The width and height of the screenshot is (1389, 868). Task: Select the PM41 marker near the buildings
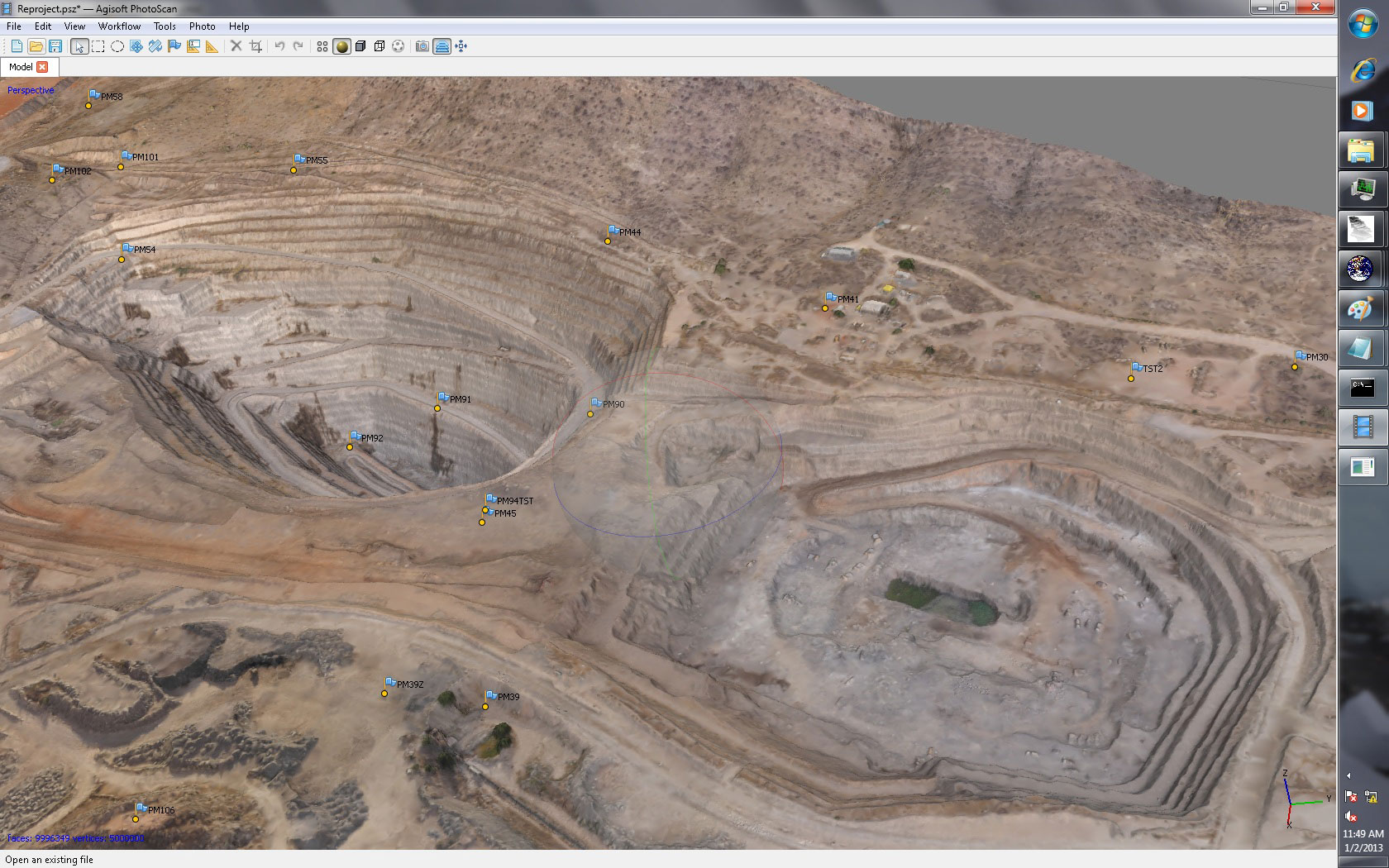831,298
